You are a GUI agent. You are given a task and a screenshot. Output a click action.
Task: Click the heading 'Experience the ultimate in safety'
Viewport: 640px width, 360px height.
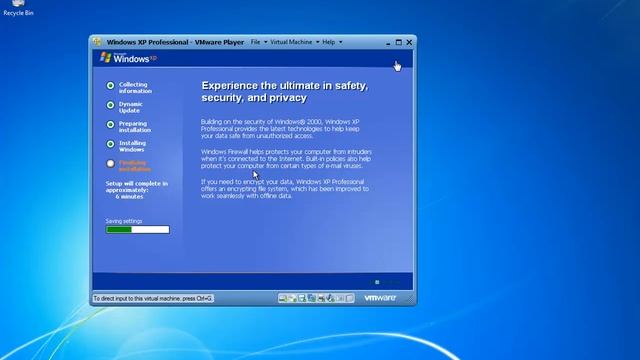coord(285,91)
